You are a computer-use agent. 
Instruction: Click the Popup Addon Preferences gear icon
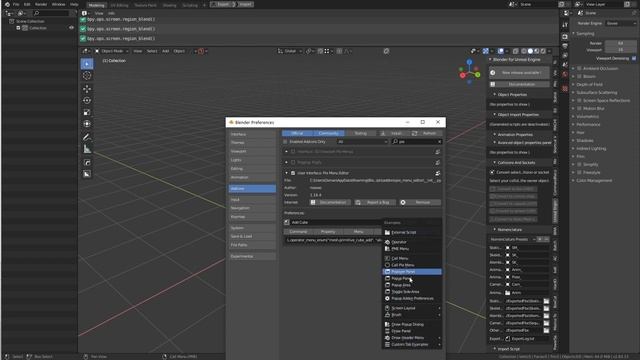point(387,298)
